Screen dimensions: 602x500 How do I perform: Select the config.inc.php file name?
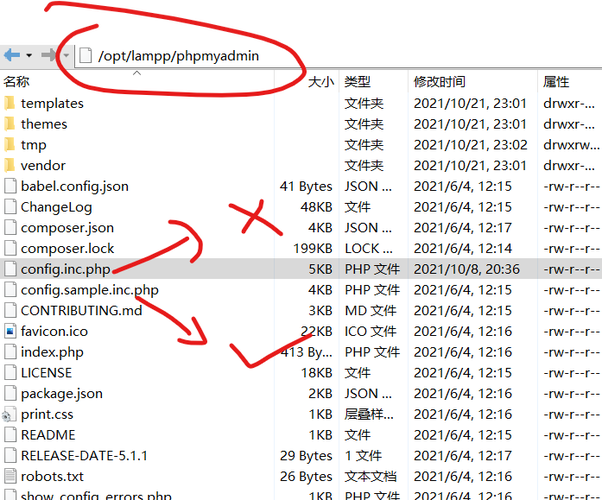click(x=66, y=270)
